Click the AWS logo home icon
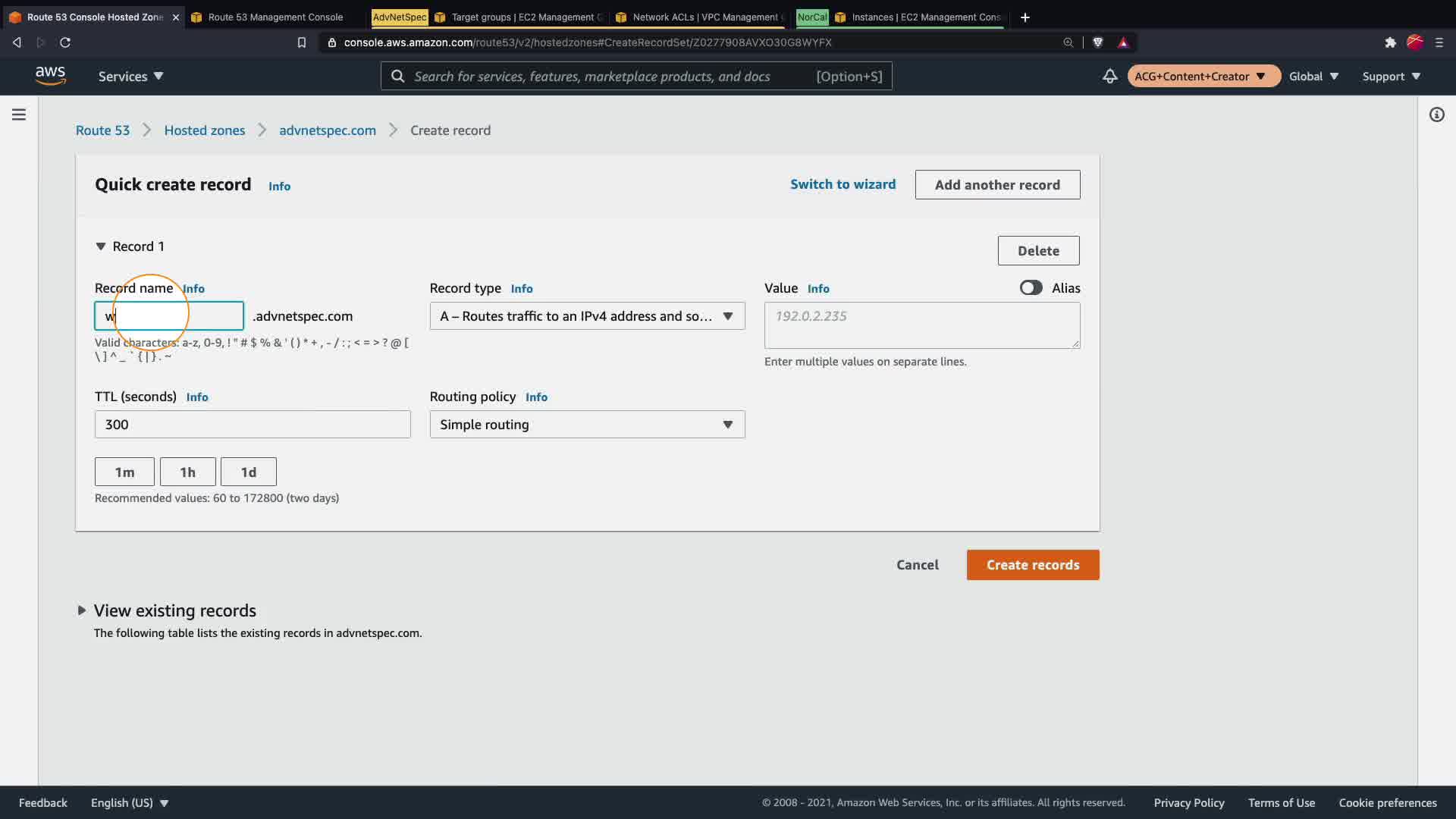 click(x=50, y=76)
